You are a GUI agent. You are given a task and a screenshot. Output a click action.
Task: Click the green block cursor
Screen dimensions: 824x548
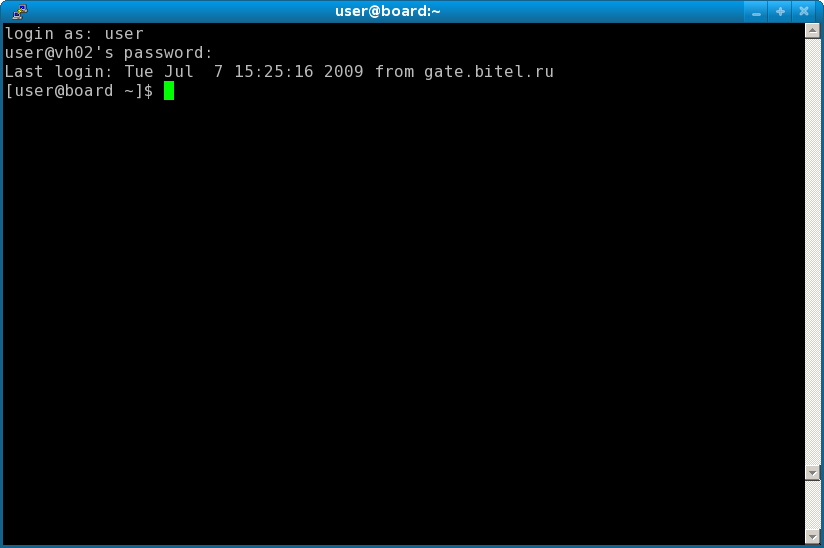coord(169,90)
